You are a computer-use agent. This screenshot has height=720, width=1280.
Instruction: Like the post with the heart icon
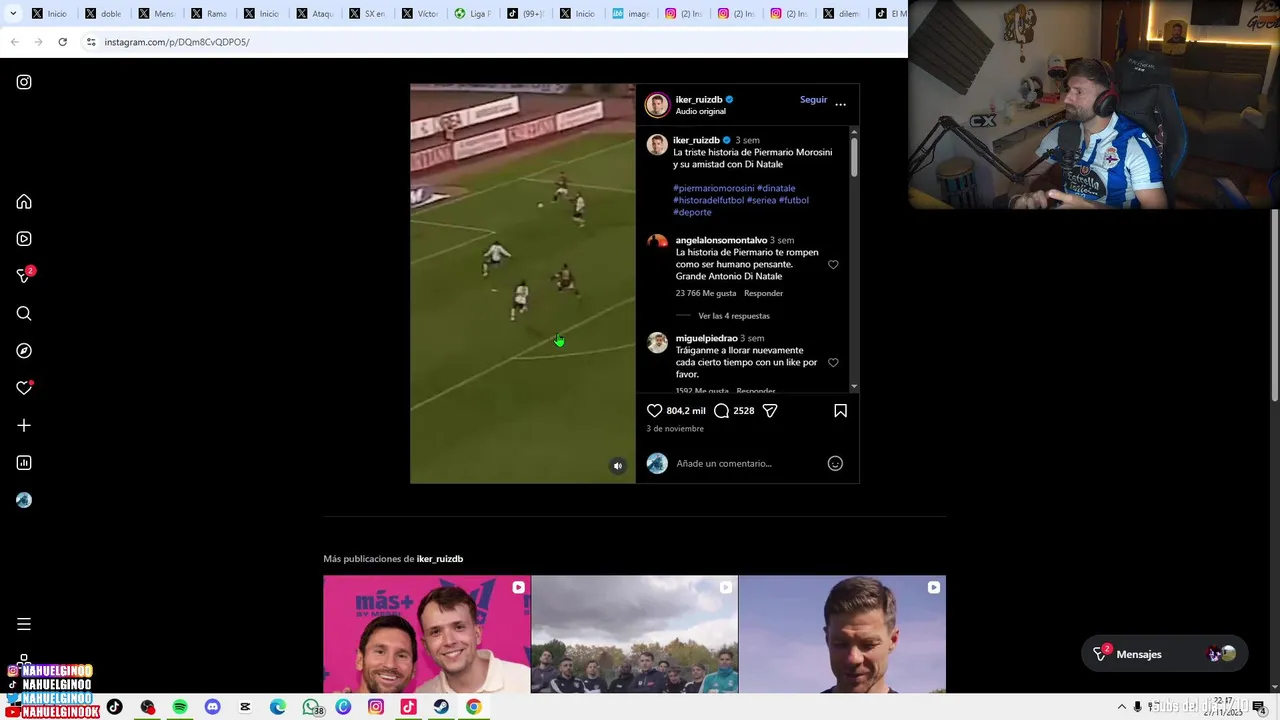pos(654,411)
